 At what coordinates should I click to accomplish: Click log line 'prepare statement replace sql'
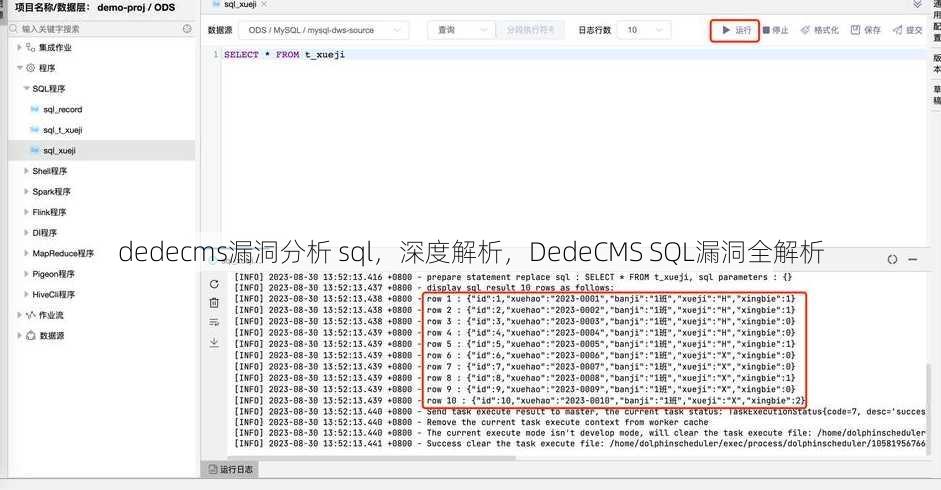click(513, 277)
